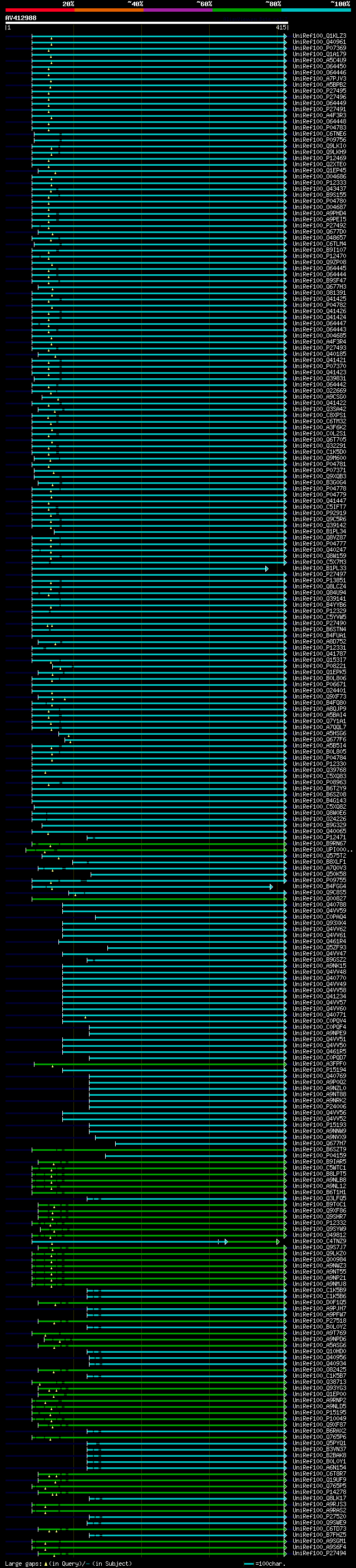The image size is (356, 1568).
Task: Open hit UniRef100_A5BPB2
Action: (x=319, y=85)
